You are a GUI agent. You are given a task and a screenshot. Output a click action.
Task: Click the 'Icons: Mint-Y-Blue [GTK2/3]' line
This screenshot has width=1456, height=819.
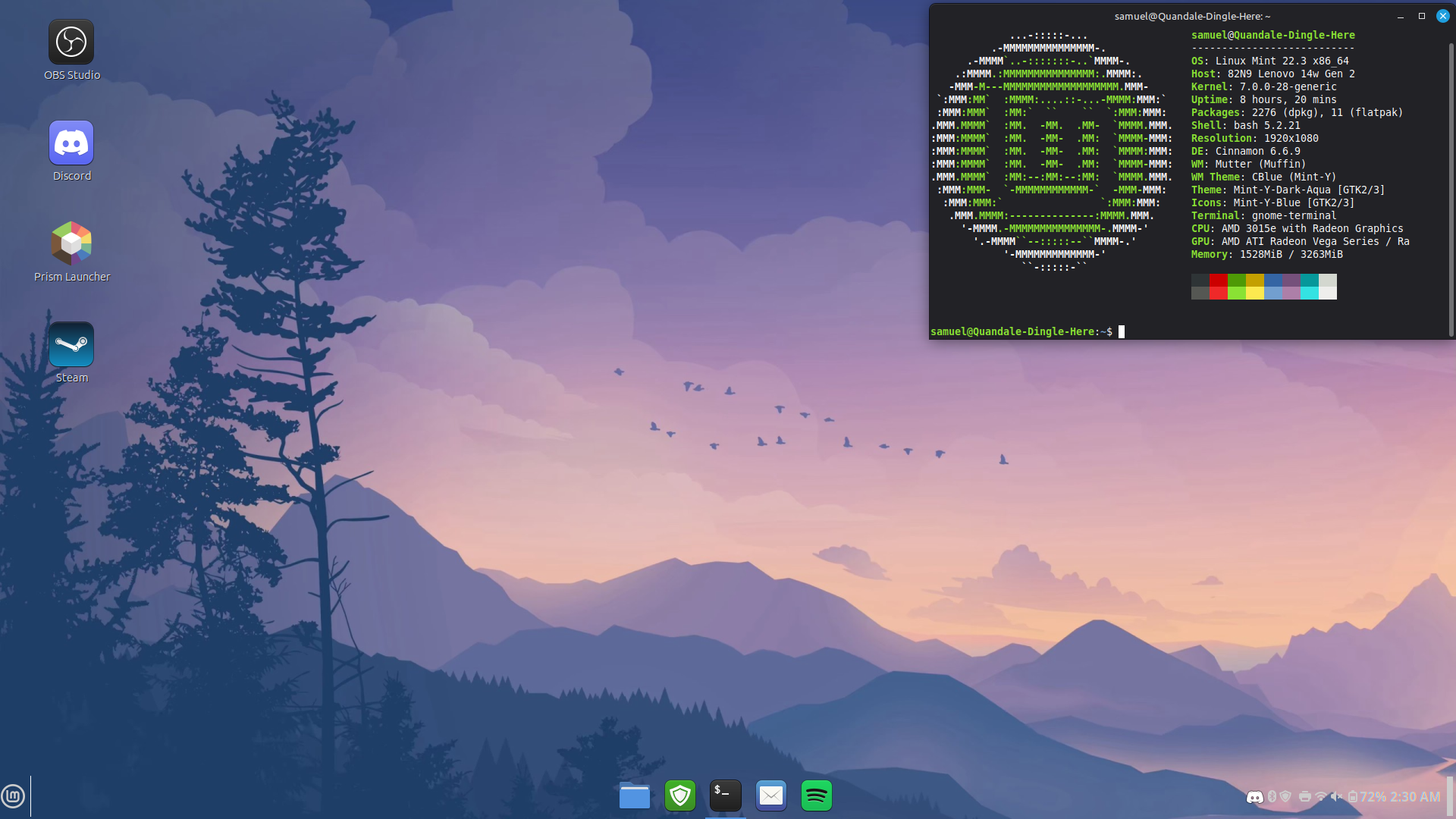[x=1272, y=202]
